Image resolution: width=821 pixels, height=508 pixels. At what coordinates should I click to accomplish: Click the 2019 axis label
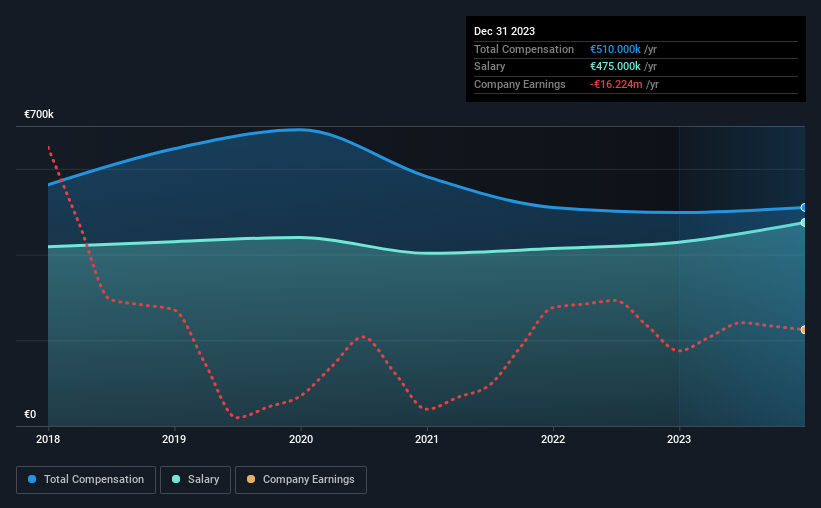[x=174, y=439]
